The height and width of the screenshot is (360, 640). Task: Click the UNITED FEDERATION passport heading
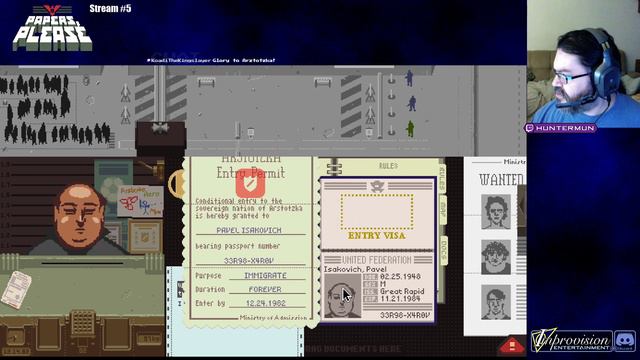[377, 260]
